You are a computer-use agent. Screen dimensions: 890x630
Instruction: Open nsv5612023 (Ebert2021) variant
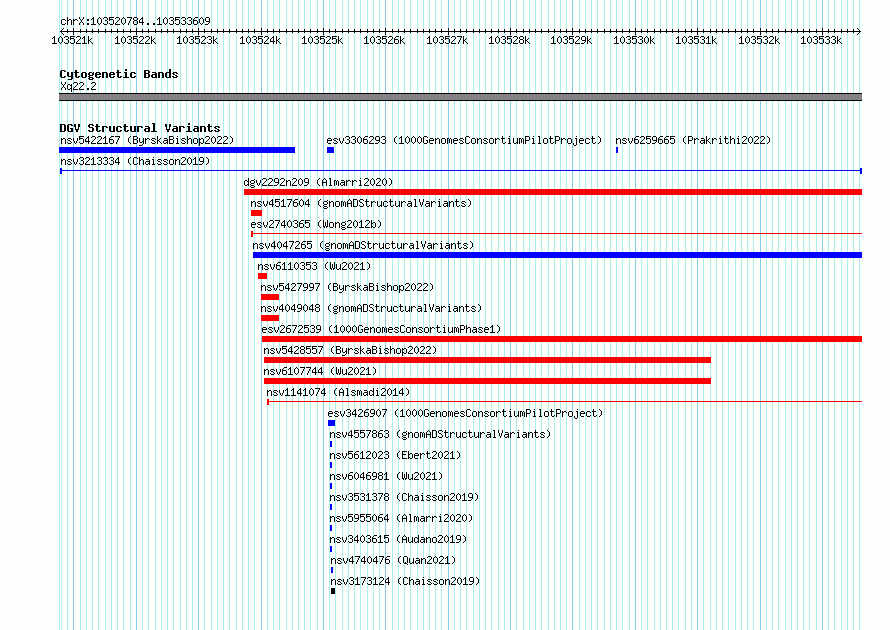tap(396, 455)
